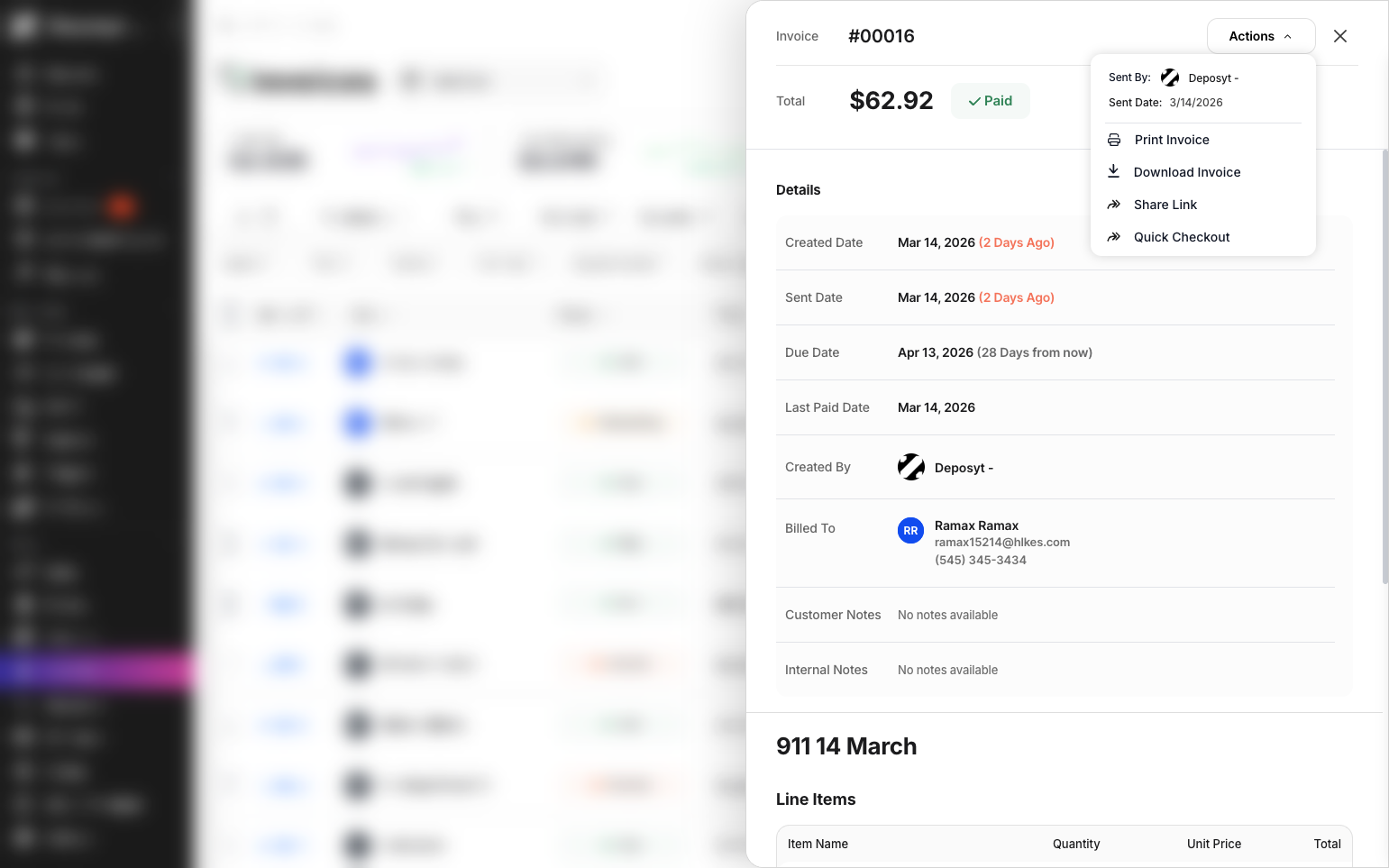The height and width of the screenshot is (868, 1389).
Task: Click the phone number (545) 345-3434
Action: pyautogui.click(x=981, y=561)
